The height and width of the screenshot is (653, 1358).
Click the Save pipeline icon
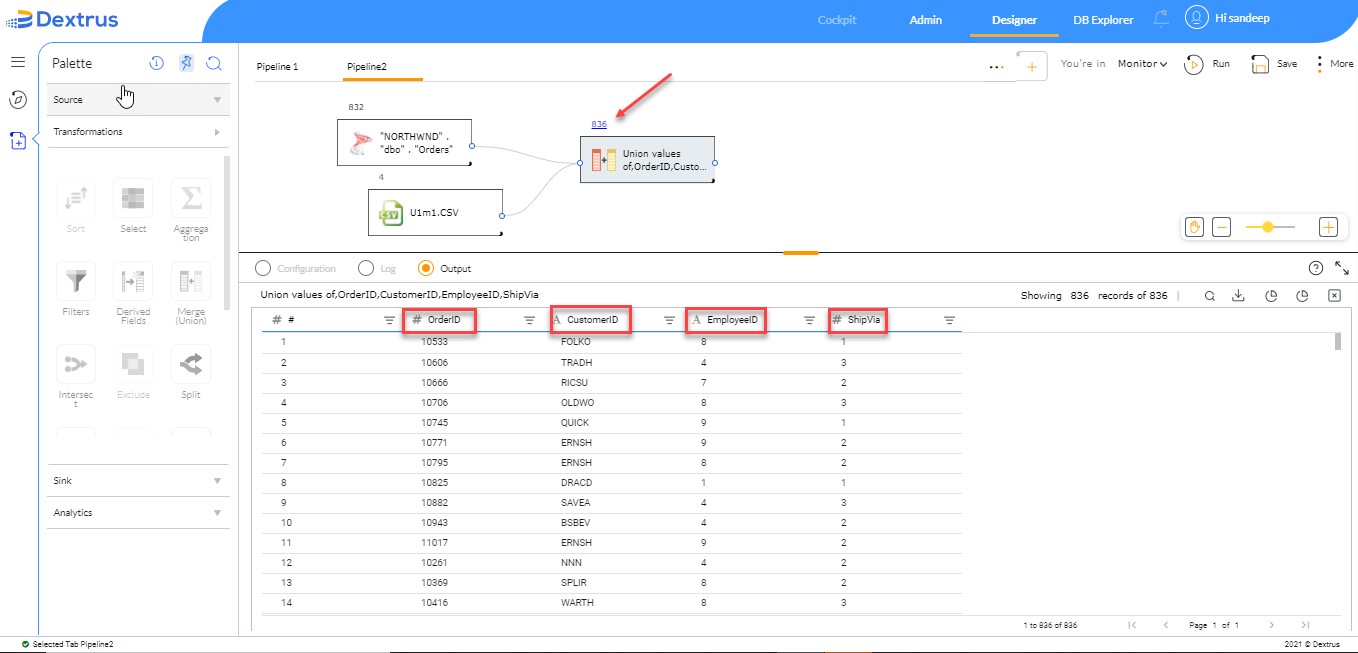(1260, 64)
